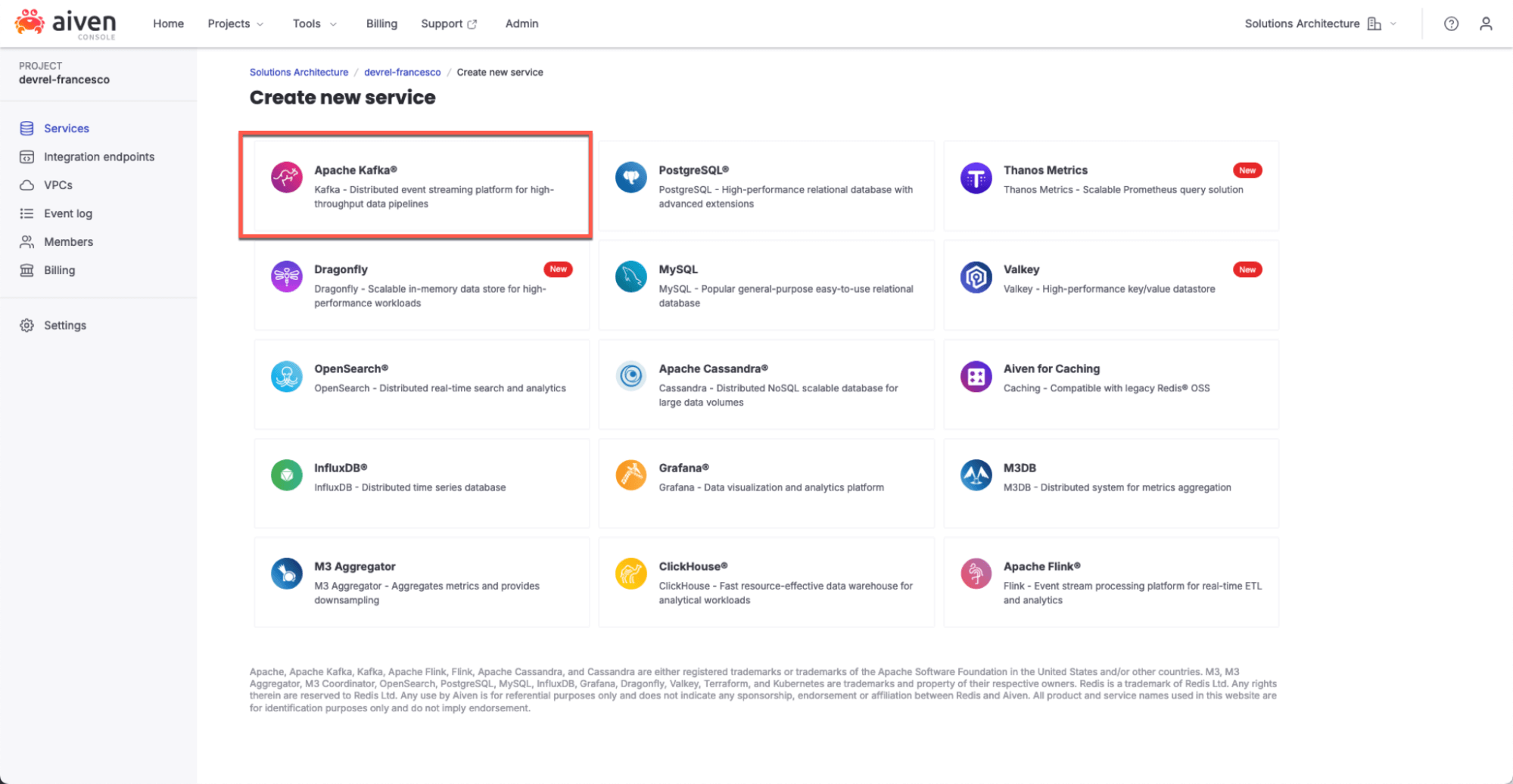Click the Apache Cassandra title
Screen dimensions: 1513x784
713,369
